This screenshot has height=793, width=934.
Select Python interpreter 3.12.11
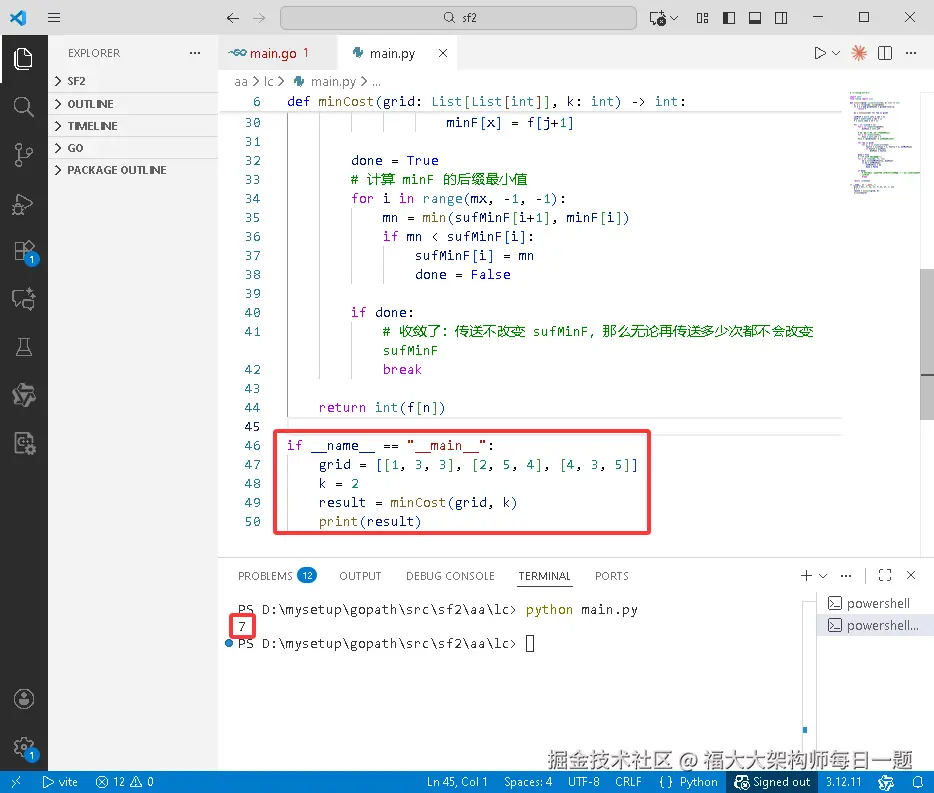pos(843,782)
